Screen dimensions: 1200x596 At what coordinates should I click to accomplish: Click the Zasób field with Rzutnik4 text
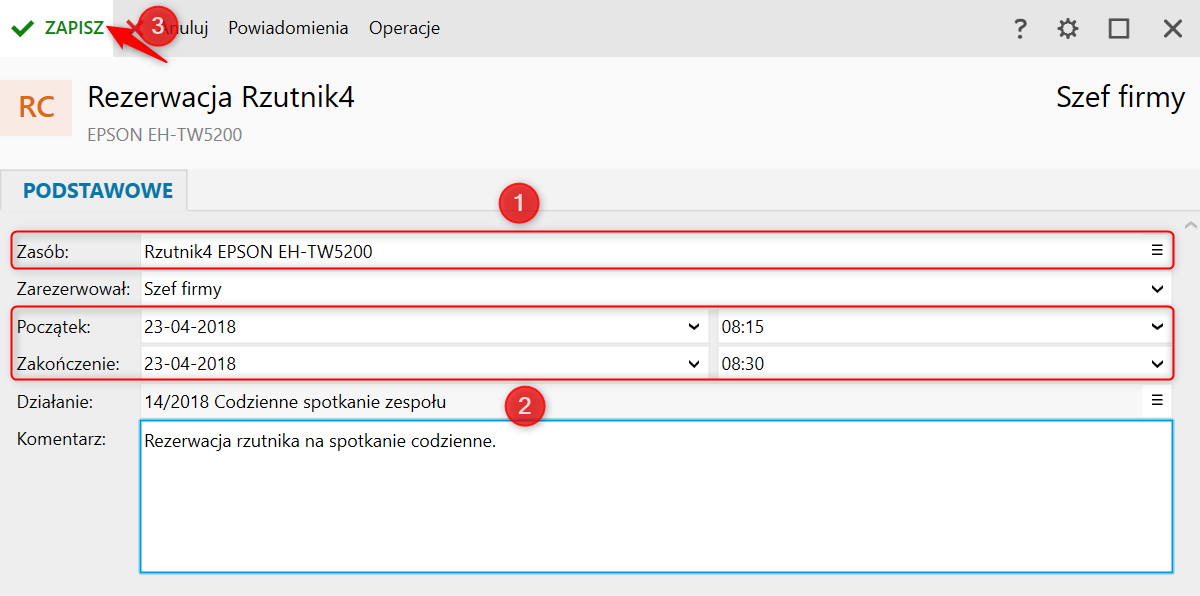tap(640, 251)
